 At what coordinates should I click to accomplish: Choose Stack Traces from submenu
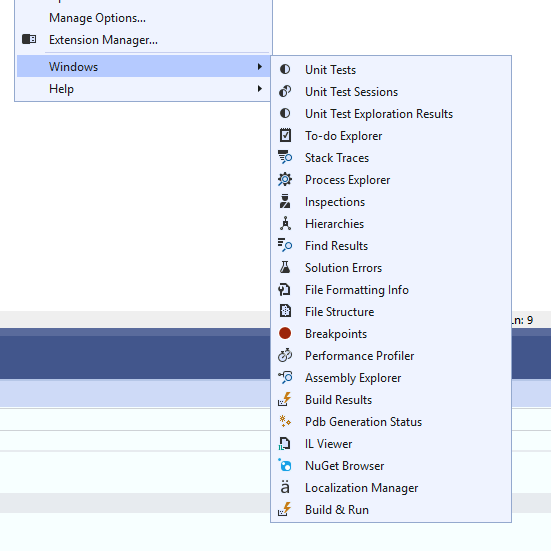click(391, 157)
